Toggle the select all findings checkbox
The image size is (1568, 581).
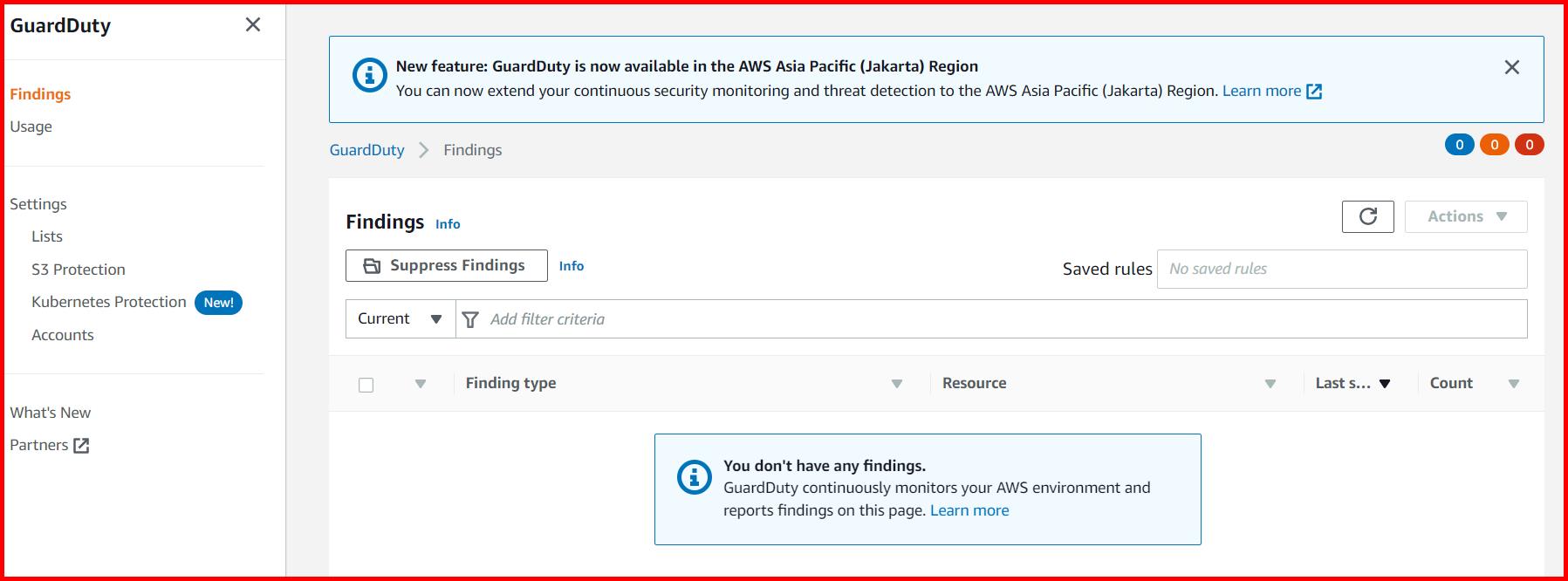pos(366,385)
